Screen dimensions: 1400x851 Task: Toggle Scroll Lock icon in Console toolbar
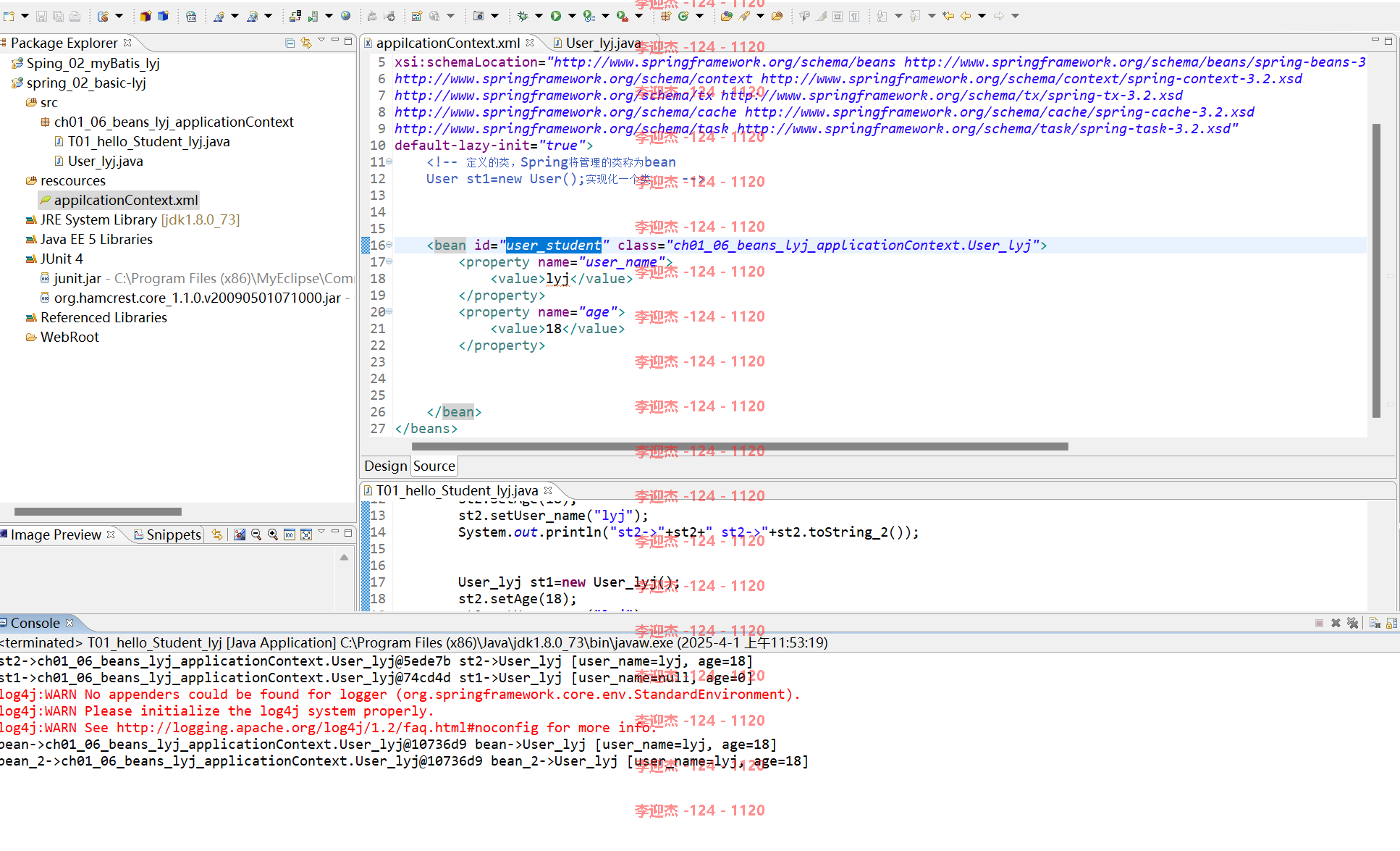click(1391, 623)
